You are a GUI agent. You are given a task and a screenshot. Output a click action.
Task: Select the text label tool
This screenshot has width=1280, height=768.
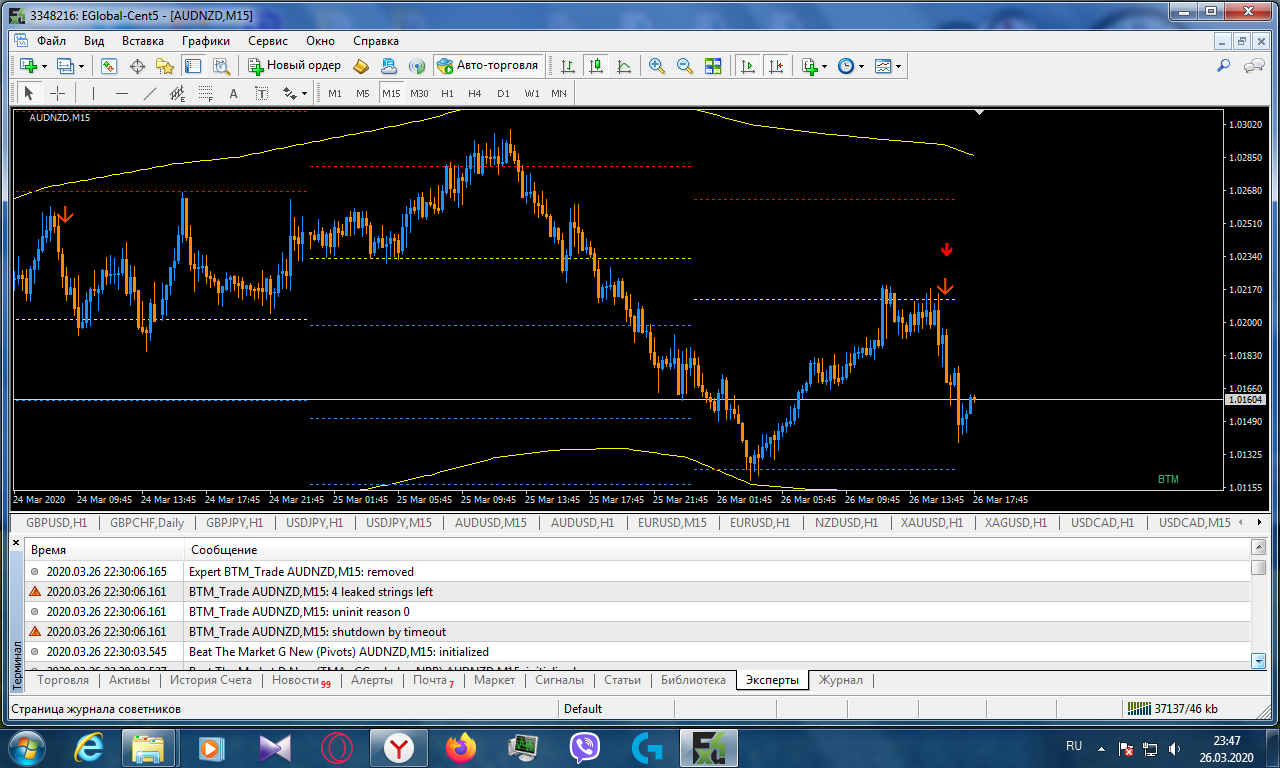[x=261, y=93]
